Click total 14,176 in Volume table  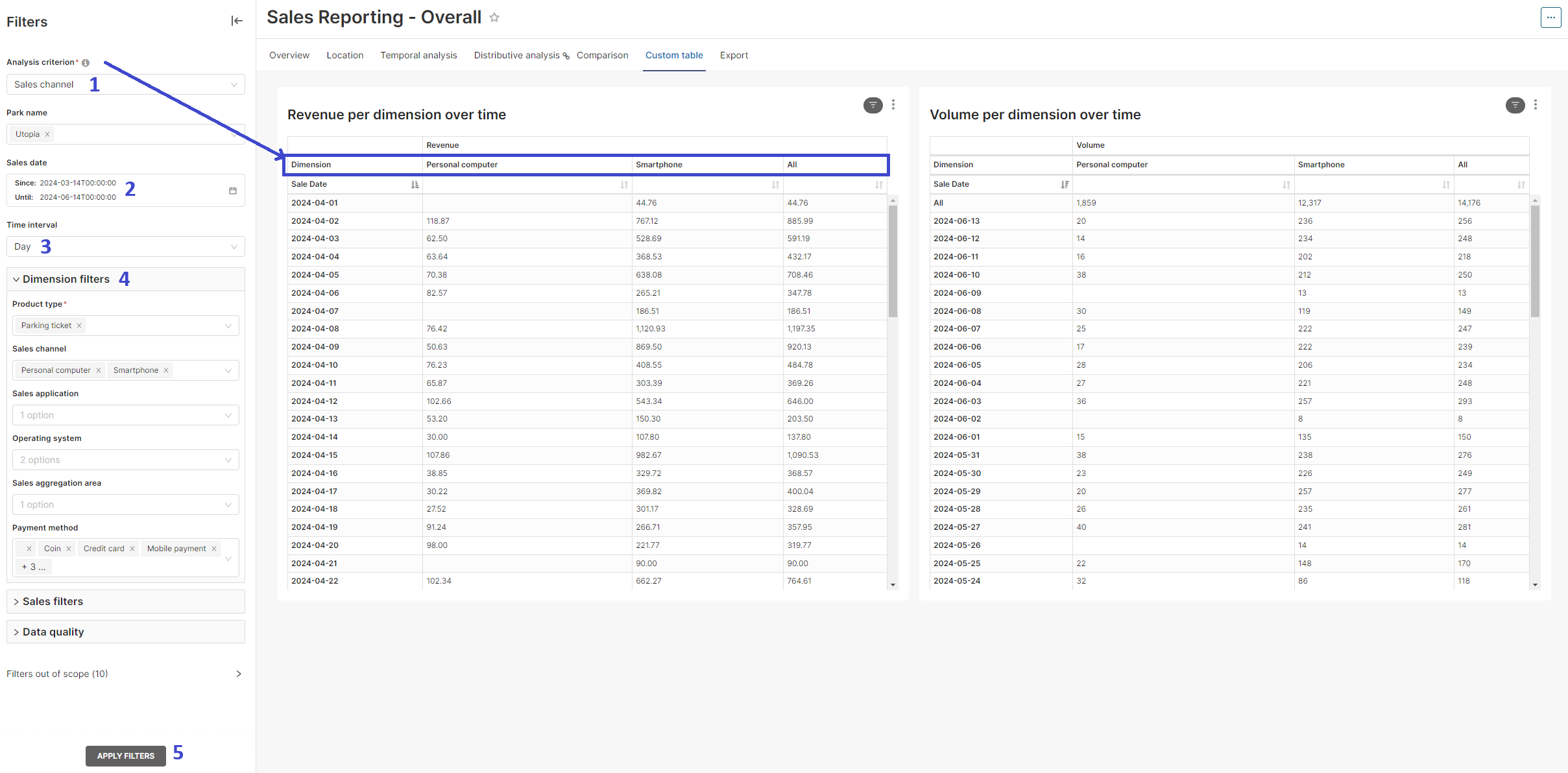[1469, 203]
